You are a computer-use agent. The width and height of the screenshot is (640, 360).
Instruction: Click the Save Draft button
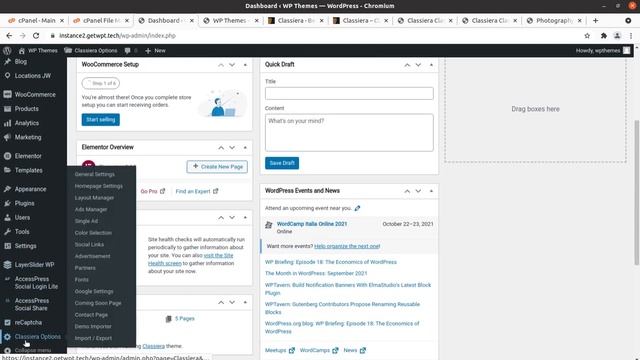282,163
